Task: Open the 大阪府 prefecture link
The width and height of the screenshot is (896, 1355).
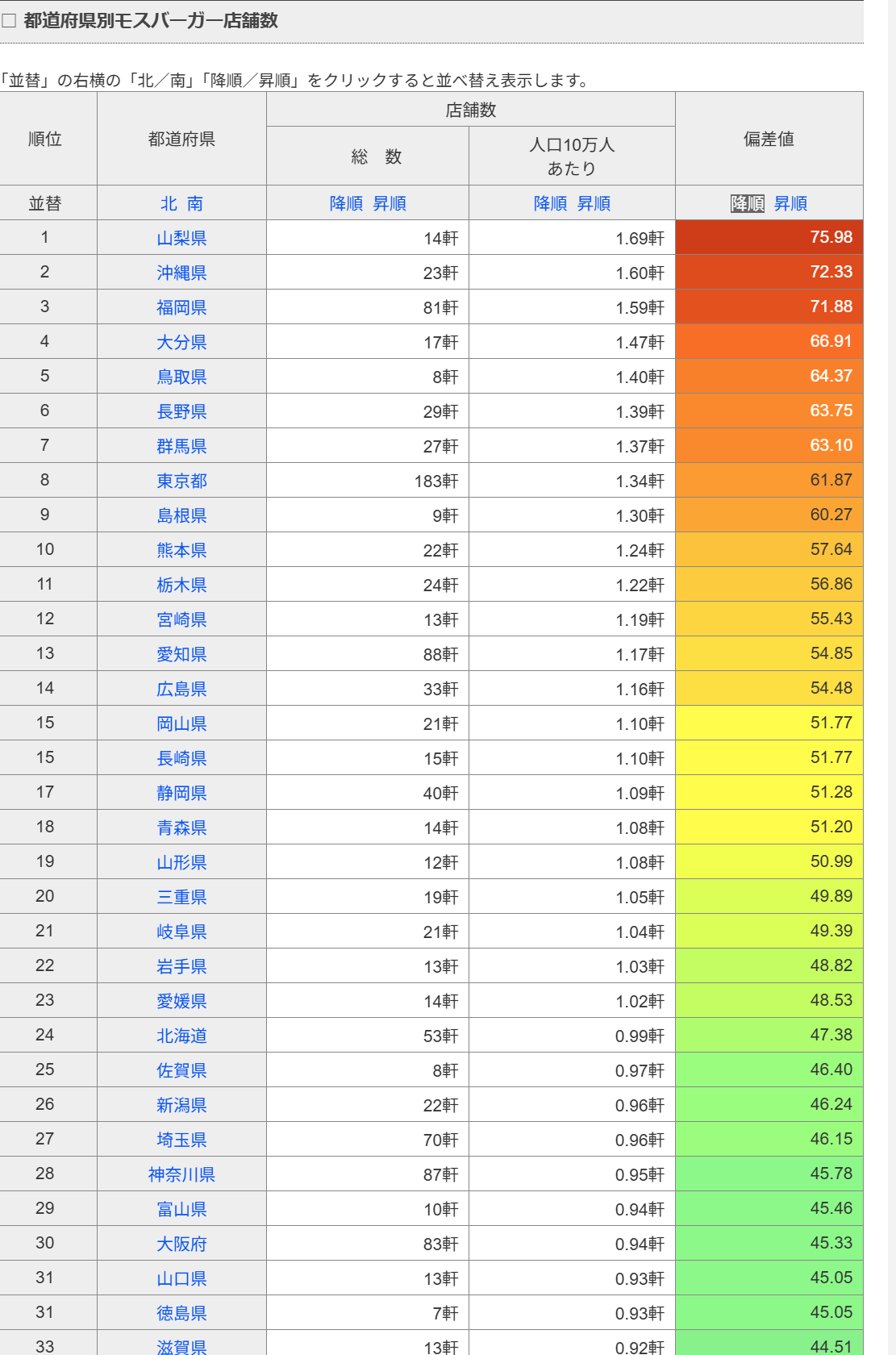Action: tap(181, 1245)
